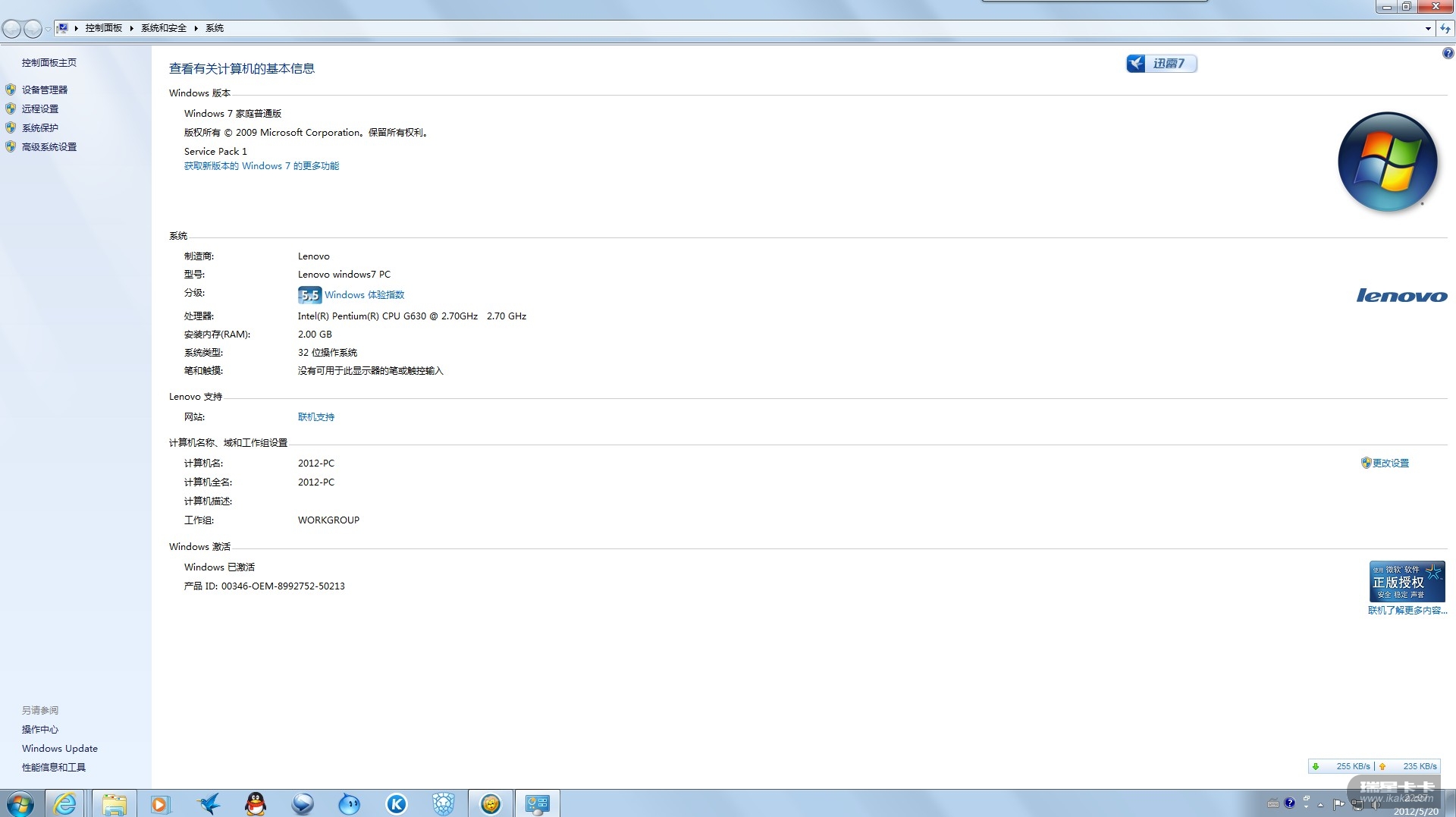
Task: Click the tray keyboard input method icon
Action: coord(1273,804)
